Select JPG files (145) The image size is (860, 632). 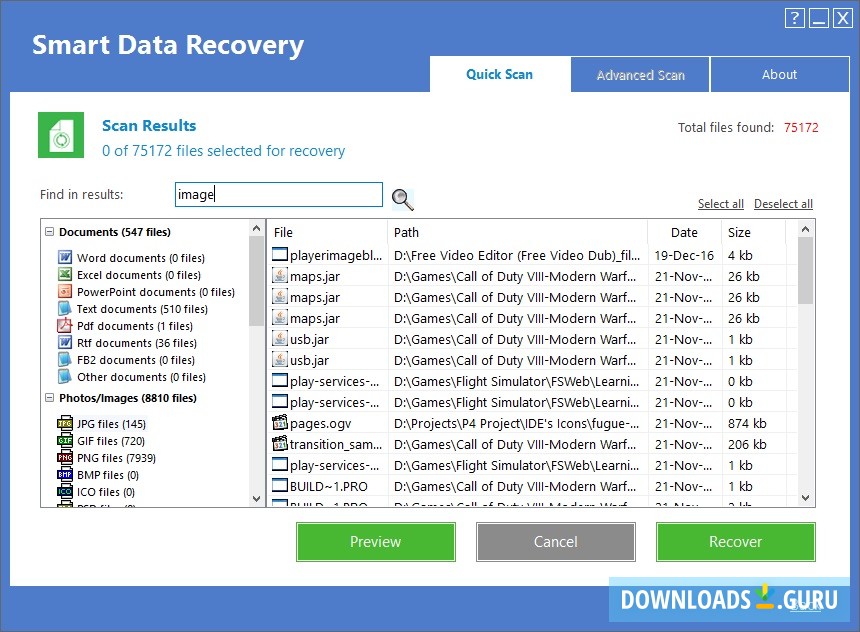point(111,424)
